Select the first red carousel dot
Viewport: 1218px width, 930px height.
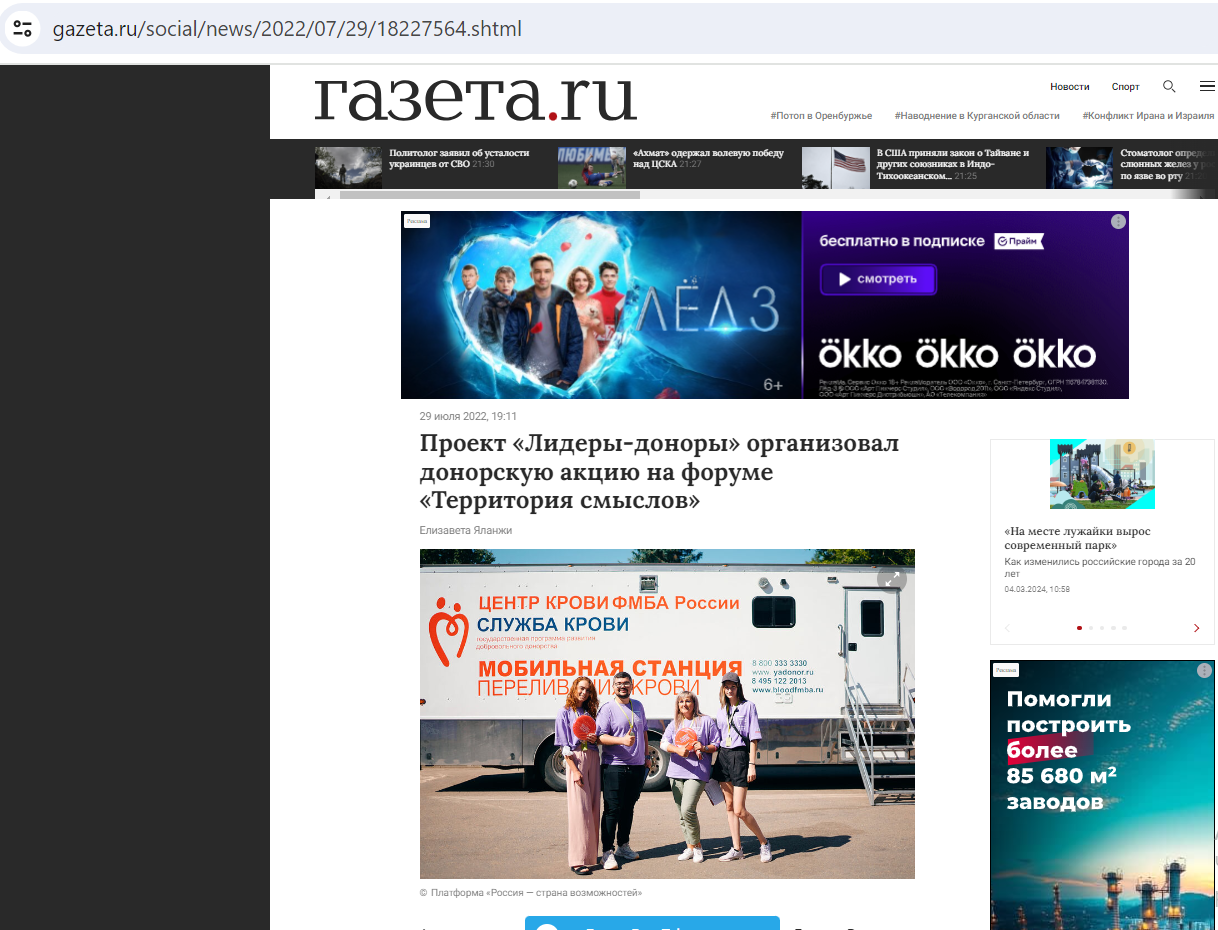point(1079,628)
